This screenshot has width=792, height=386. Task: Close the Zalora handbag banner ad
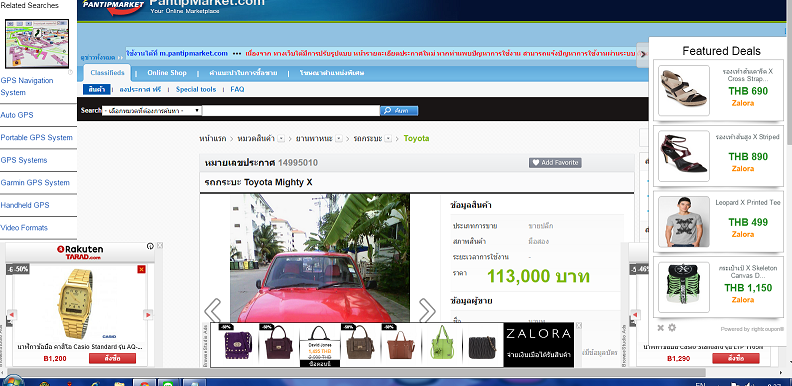click(x=579, y=326)
